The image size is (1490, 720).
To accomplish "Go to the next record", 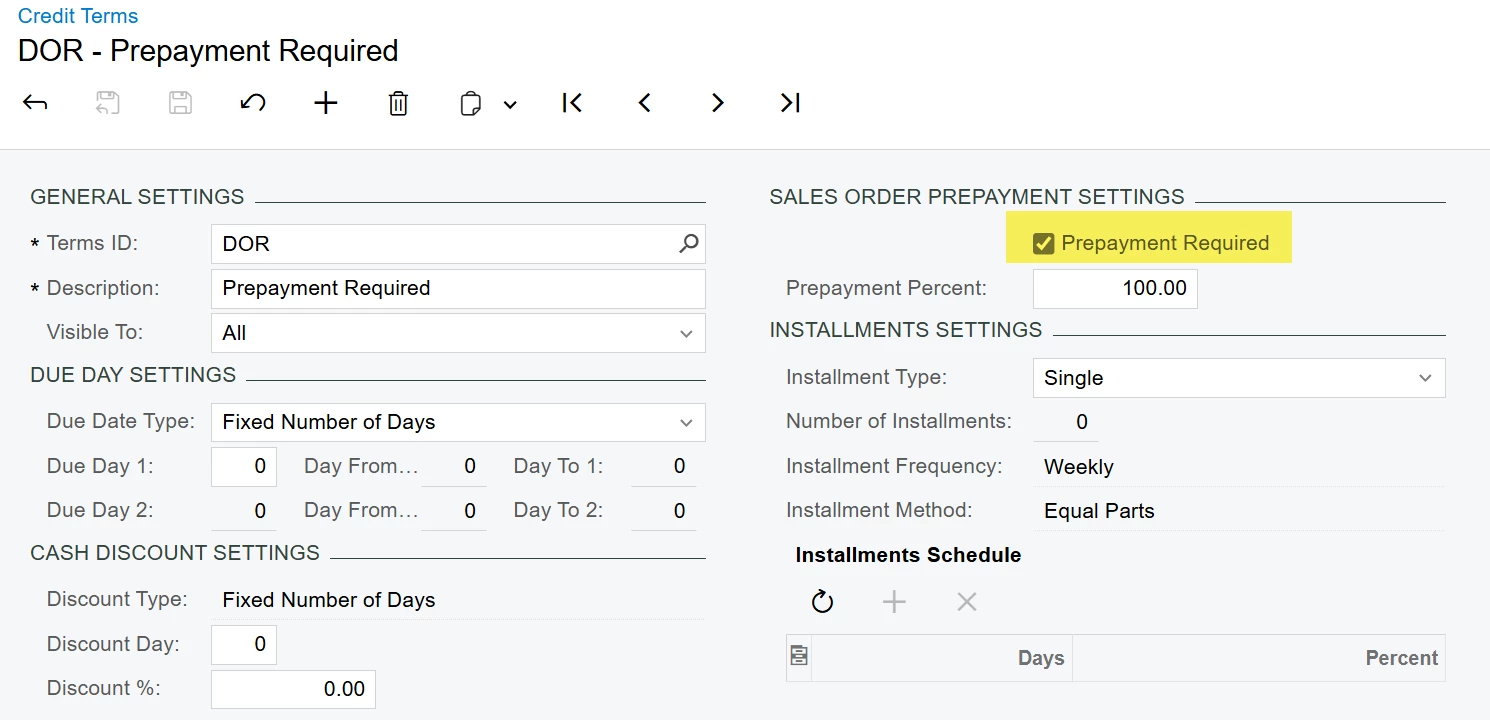I will click(717, 103).
